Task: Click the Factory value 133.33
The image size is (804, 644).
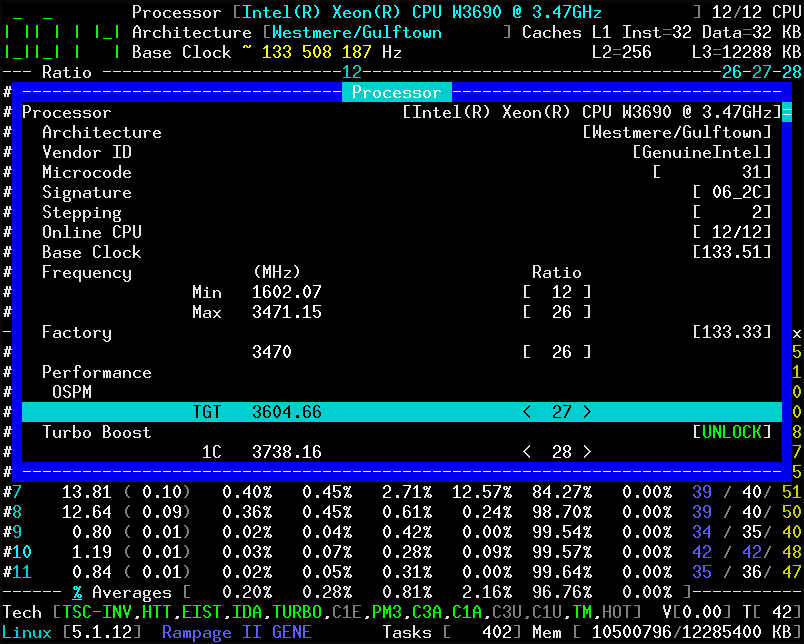Action: [732, 332]
